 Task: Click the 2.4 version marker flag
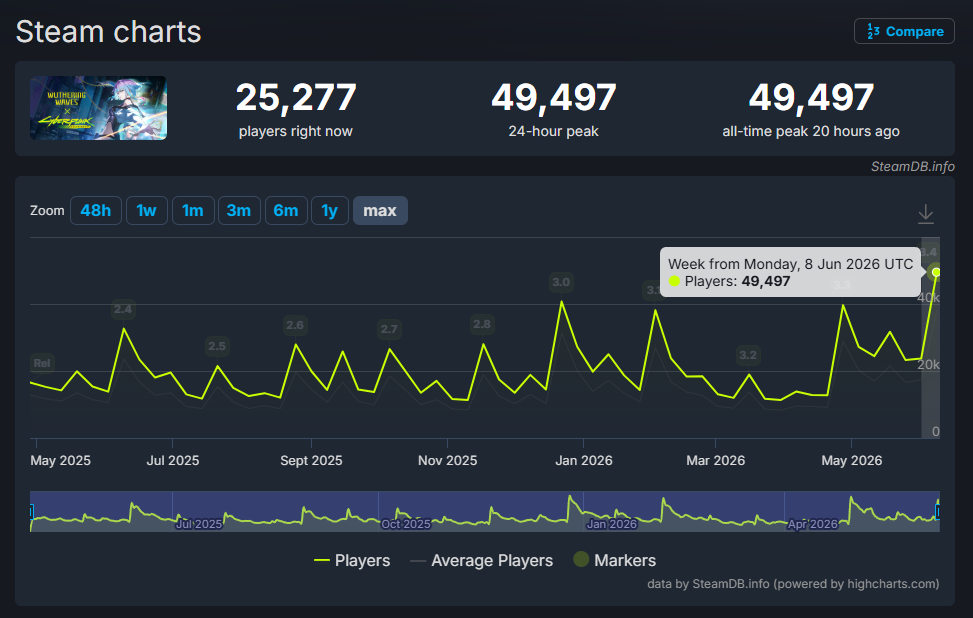[x=123, y=309]
